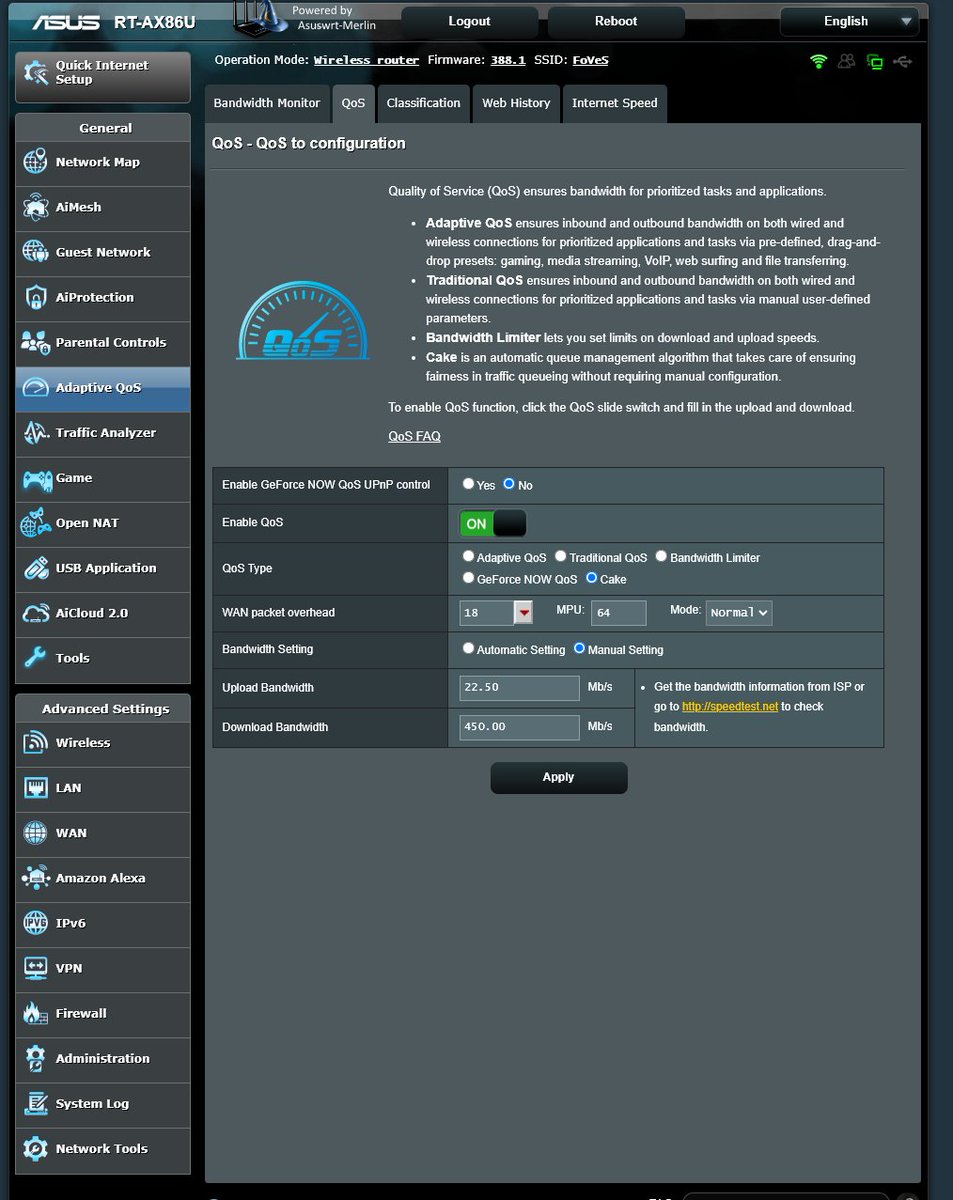
Task: Open the USB Application icon
Action: [x=35, y=568]
